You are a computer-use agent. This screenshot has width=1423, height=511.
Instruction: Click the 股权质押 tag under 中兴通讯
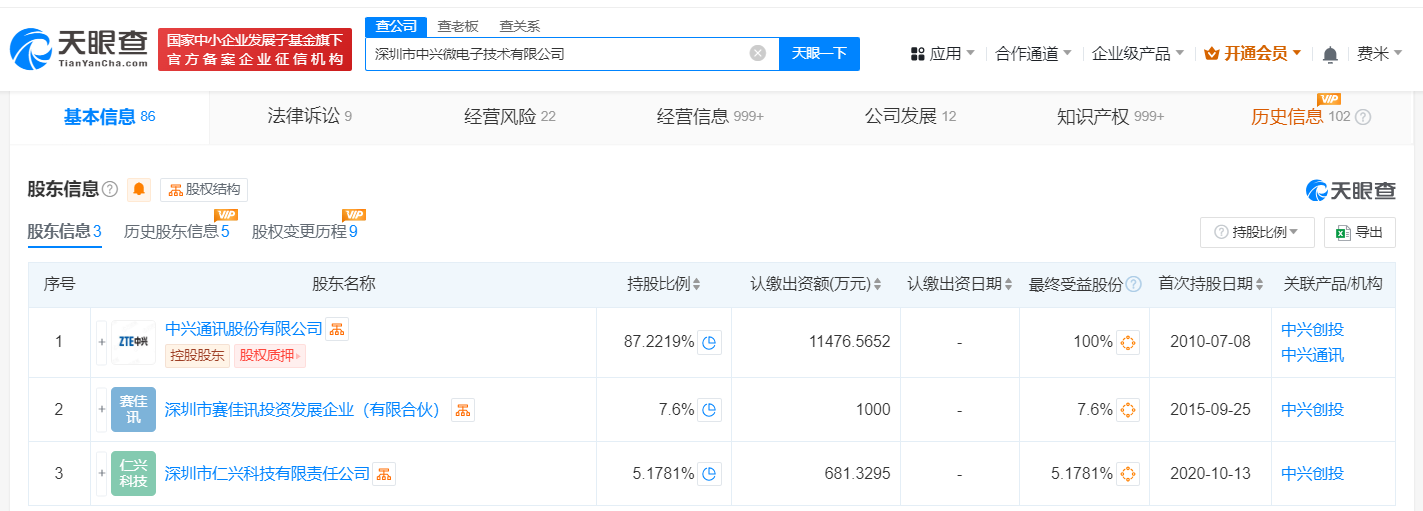pos(270,355)
